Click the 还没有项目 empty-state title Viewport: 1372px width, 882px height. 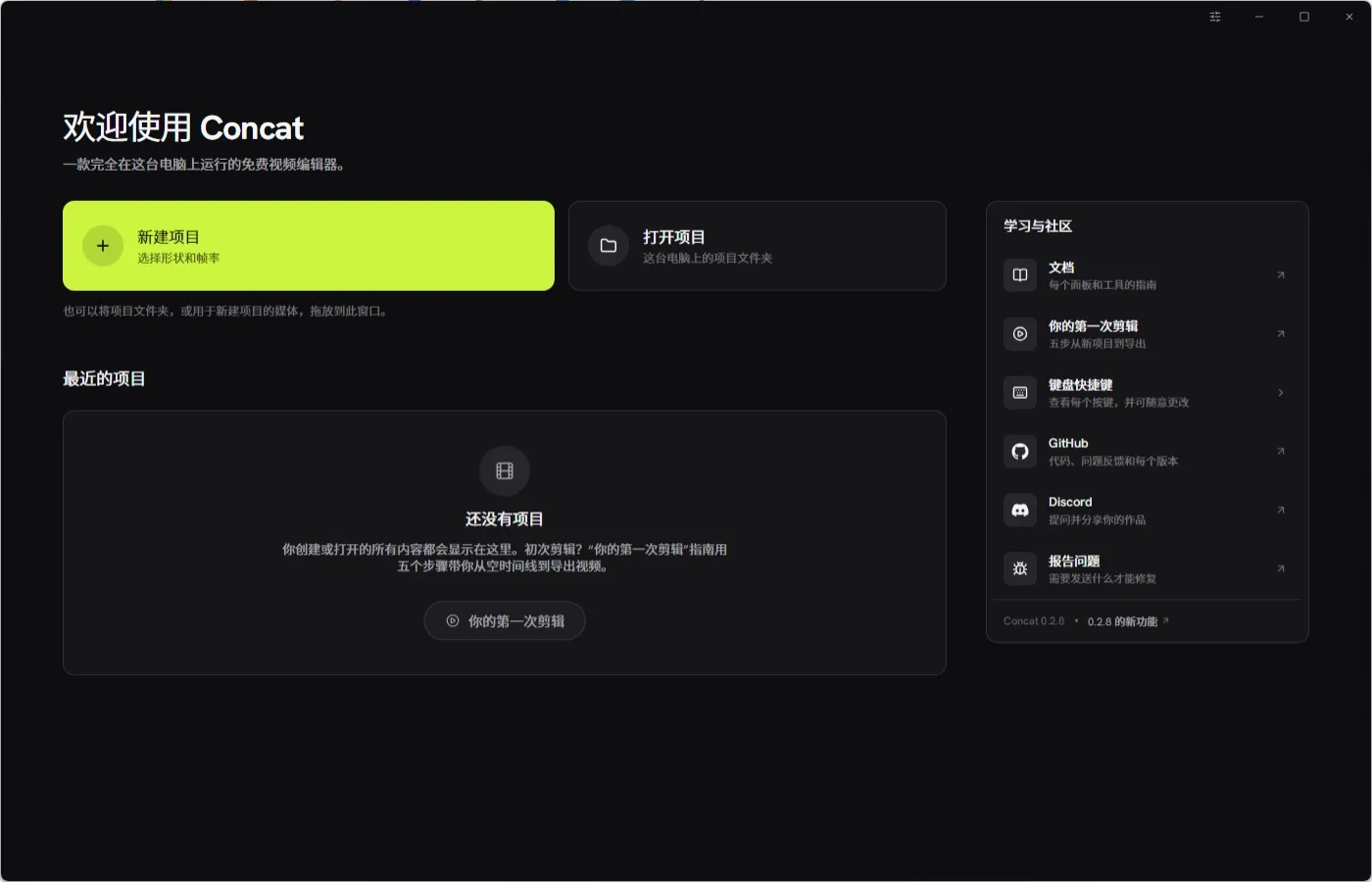[x=505, y=519]
